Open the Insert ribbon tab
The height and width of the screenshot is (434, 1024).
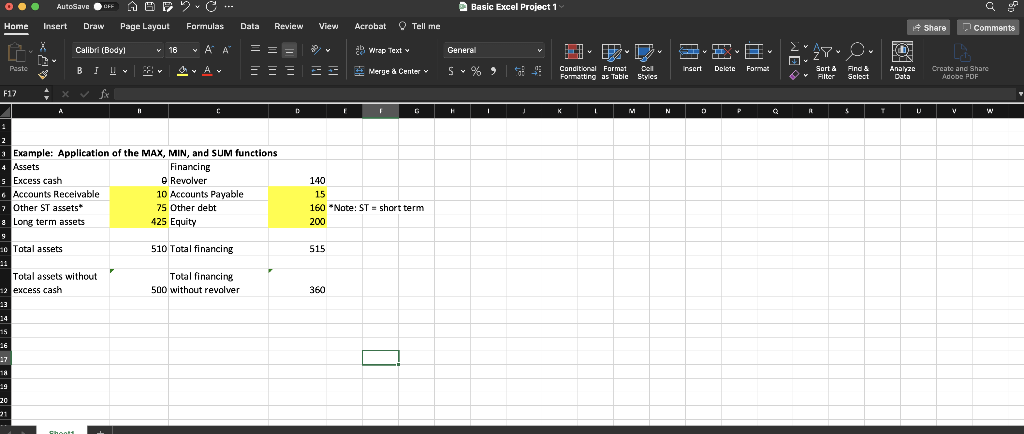click(55, 26)
